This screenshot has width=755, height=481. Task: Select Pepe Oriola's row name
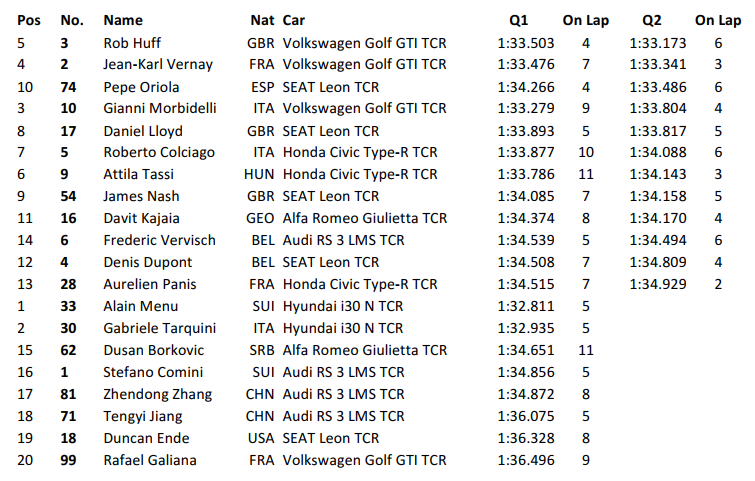coord(141,87)
